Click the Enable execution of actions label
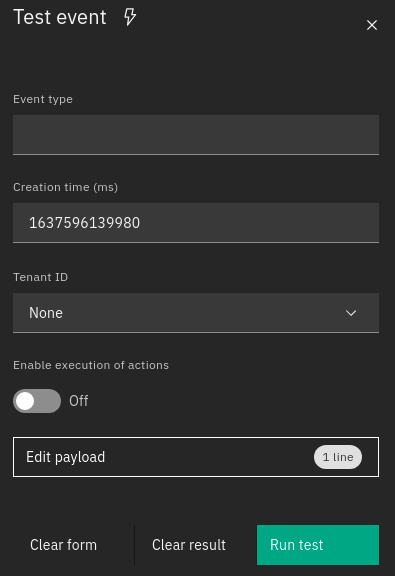 tap(91, 365)
